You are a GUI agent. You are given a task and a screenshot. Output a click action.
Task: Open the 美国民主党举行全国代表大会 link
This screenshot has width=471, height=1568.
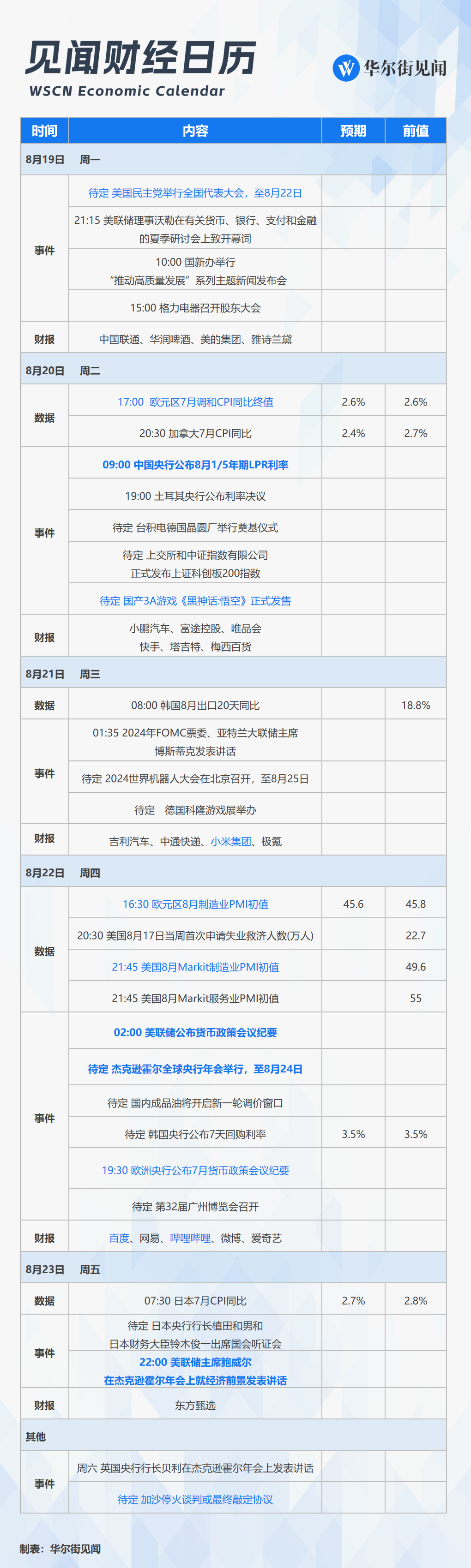pos(195,193)
